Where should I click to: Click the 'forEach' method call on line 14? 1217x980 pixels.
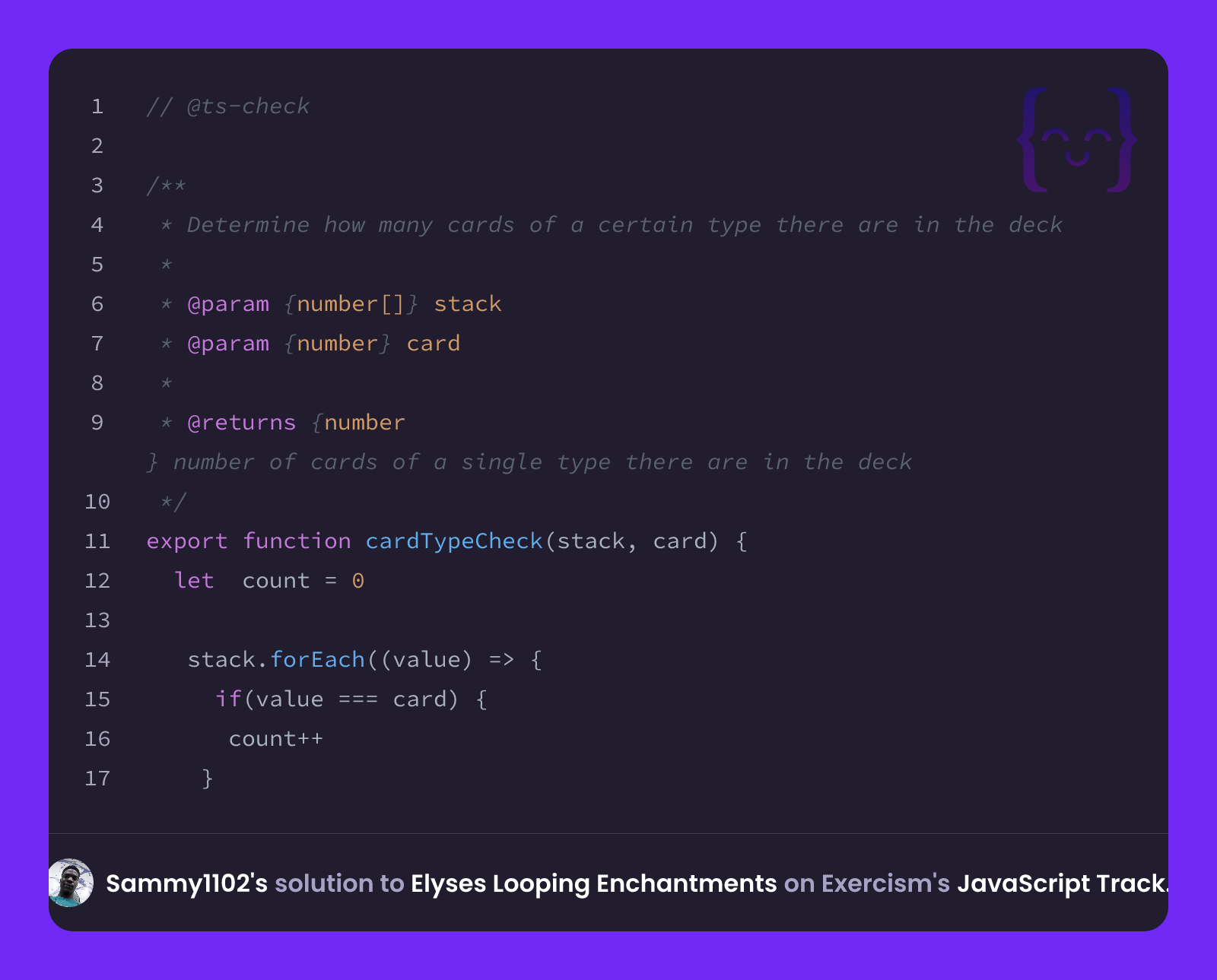point(318,660)
